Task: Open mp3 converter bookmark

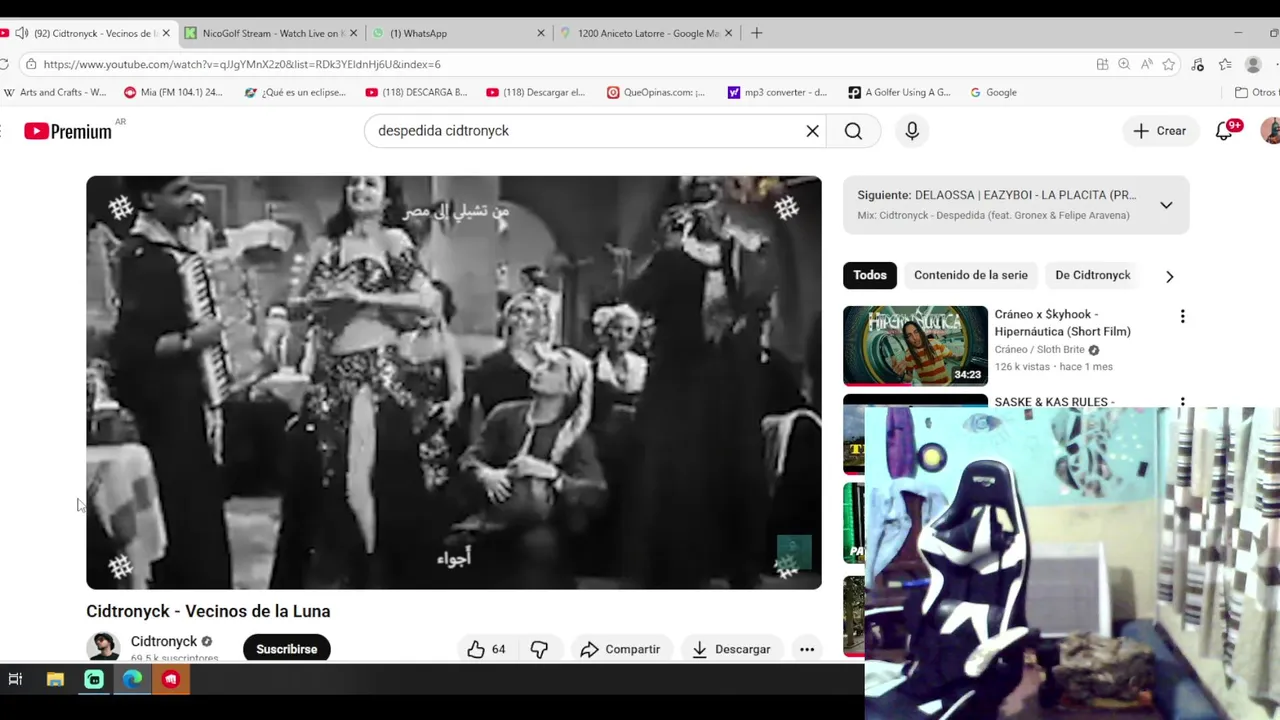Action: [x=777, y=92]
